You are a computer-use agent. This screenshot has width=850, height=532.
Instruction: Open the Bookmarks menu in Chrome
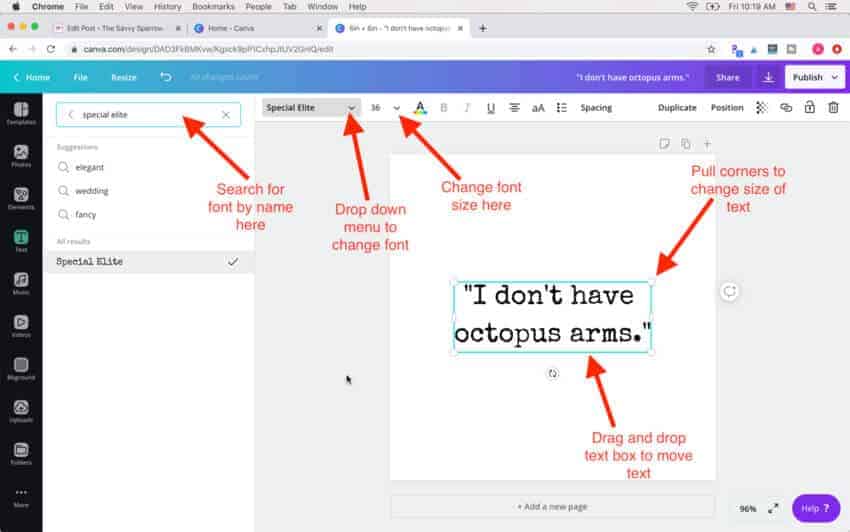point(213,7)
